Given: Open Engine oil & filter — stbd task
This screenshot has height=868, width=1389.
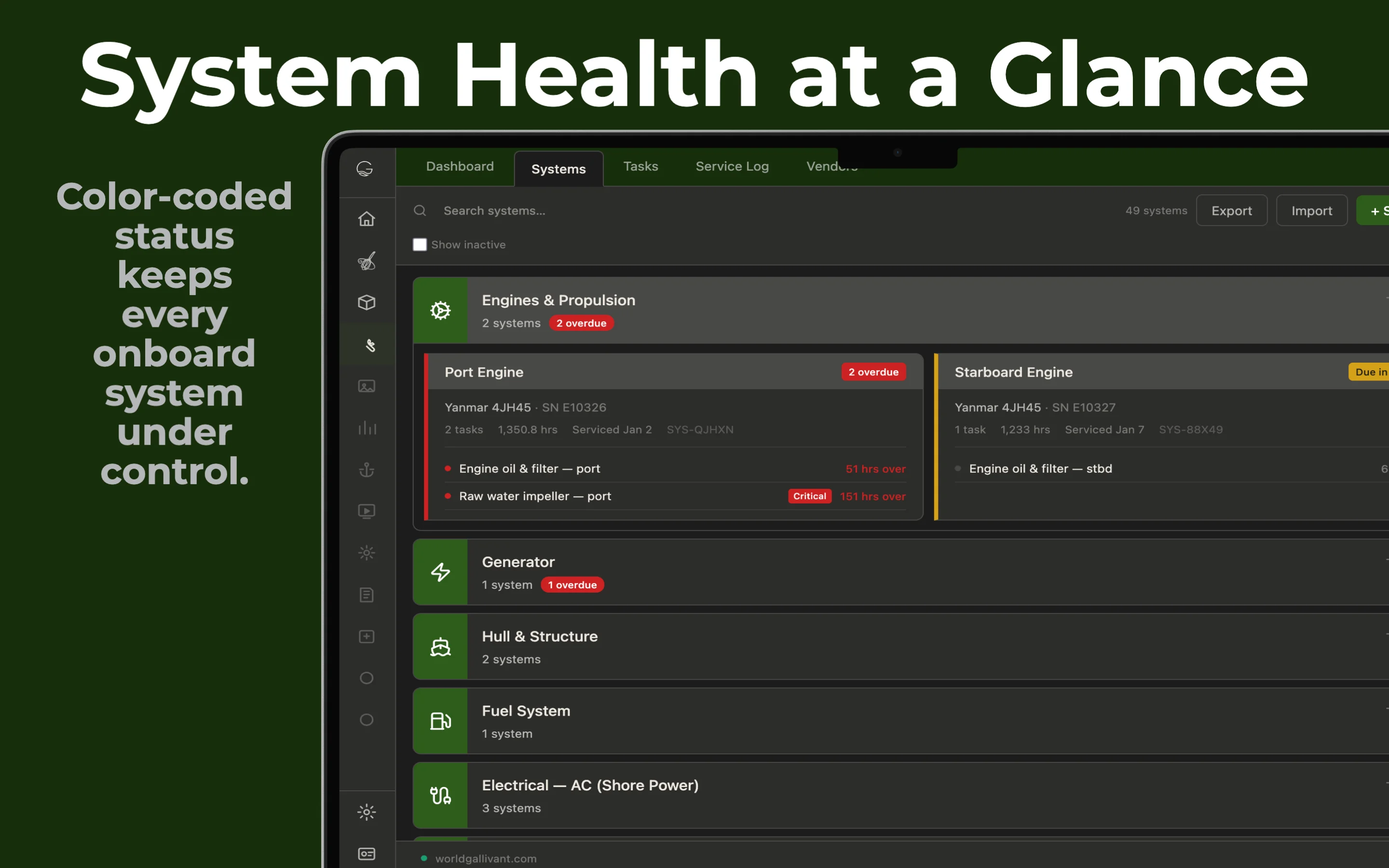Looking at the screenshot, I should [x=1171, y=468].
